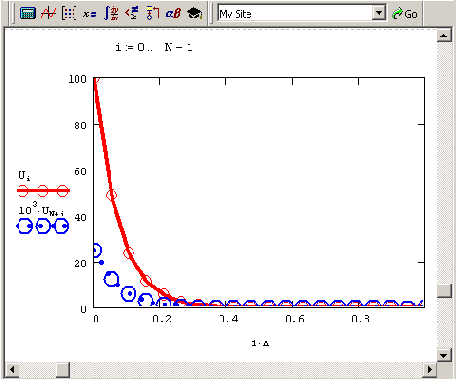Click the y-axis tick label 40
This screenshot has height=379, width=456.
point(80,217)
